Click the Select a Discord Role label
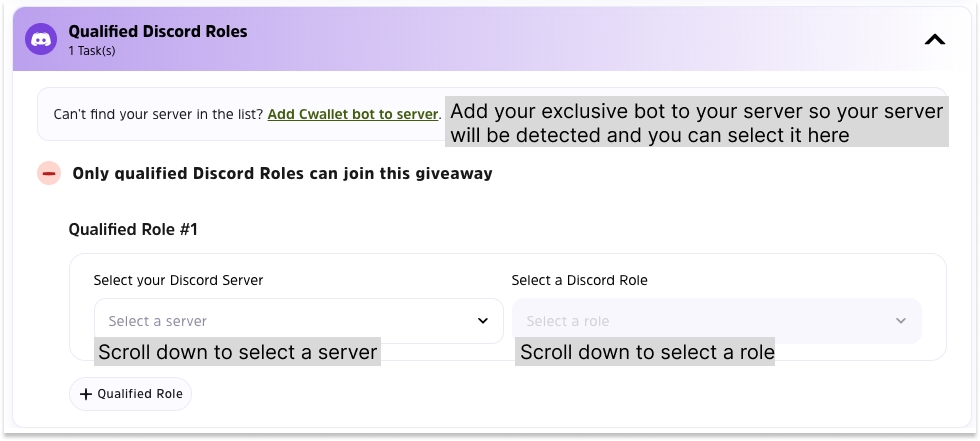Screen dimensions: 980x441 579,280
